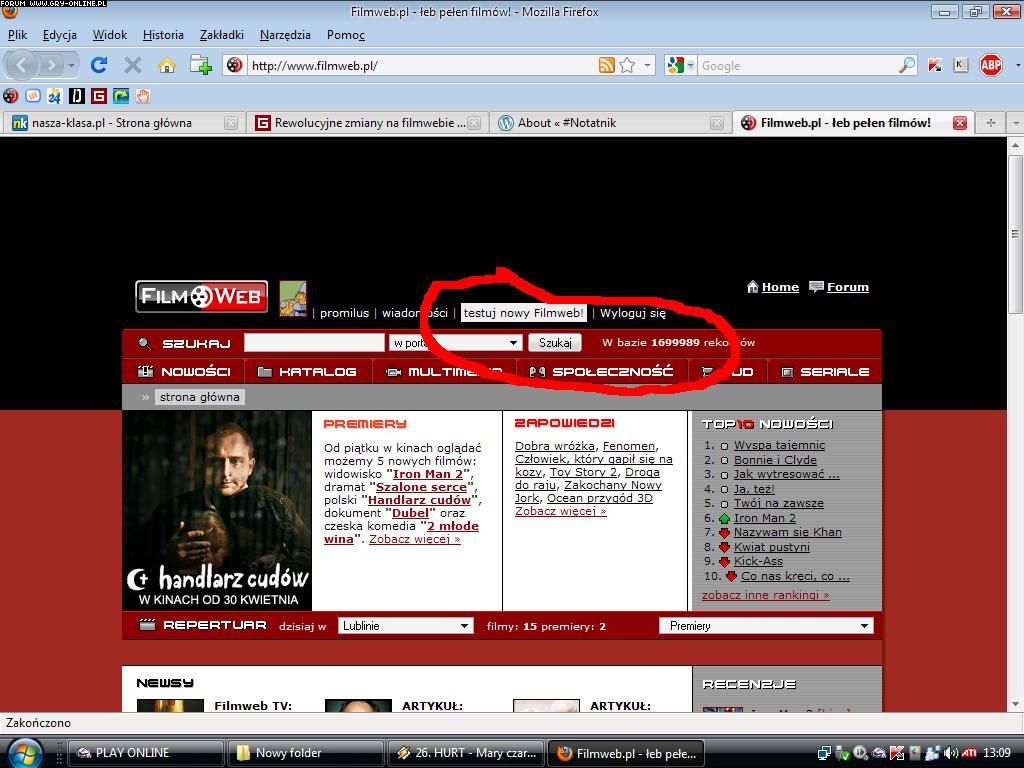The image size is (1024, 768).
Task: Open the Windows Start orb
Action: click(25, 753)
